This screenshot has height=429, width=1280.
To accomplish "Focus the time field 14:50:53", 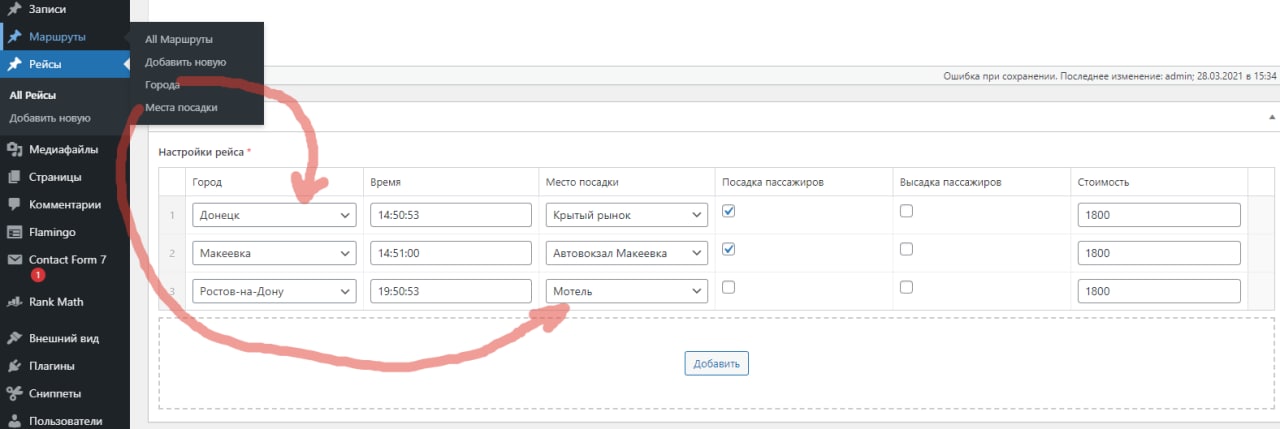I will [x=451, y=215].
